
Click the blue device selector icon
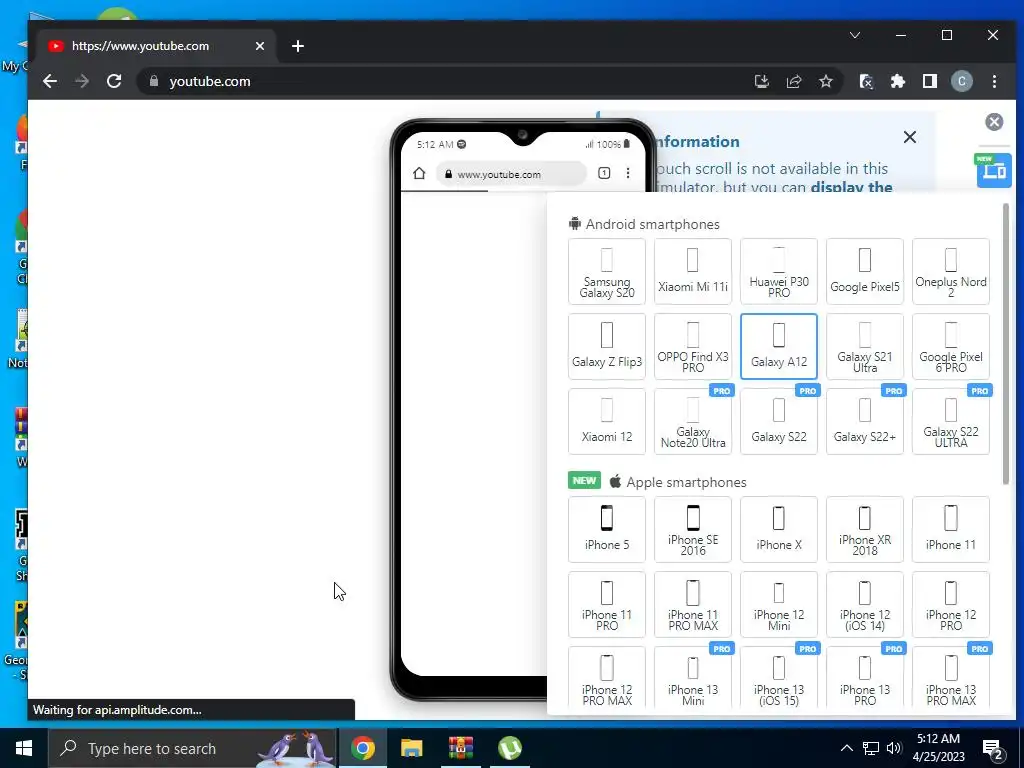tap(994, 170)
